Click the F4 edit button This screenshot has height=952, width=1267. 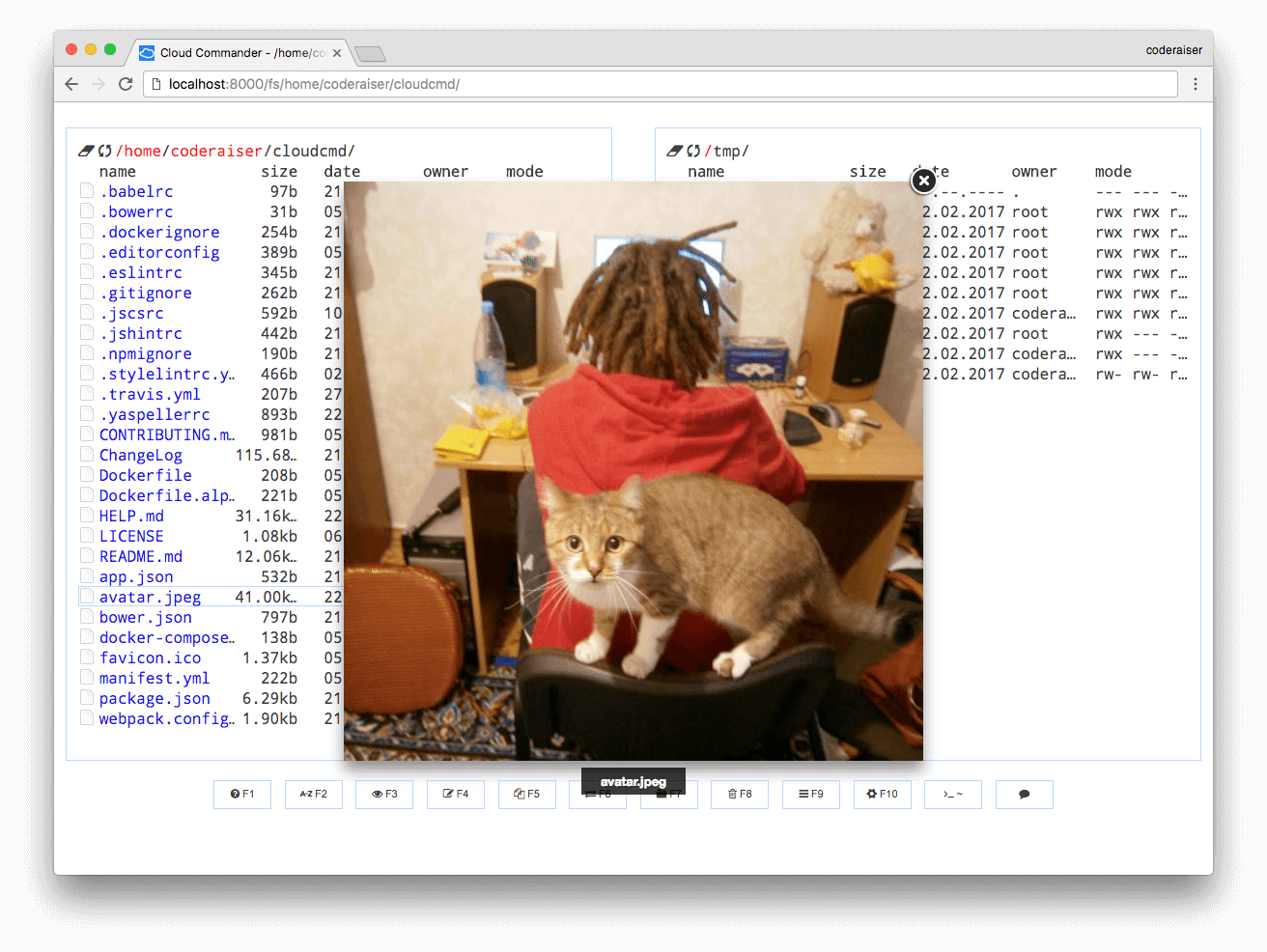pos(456,794)
